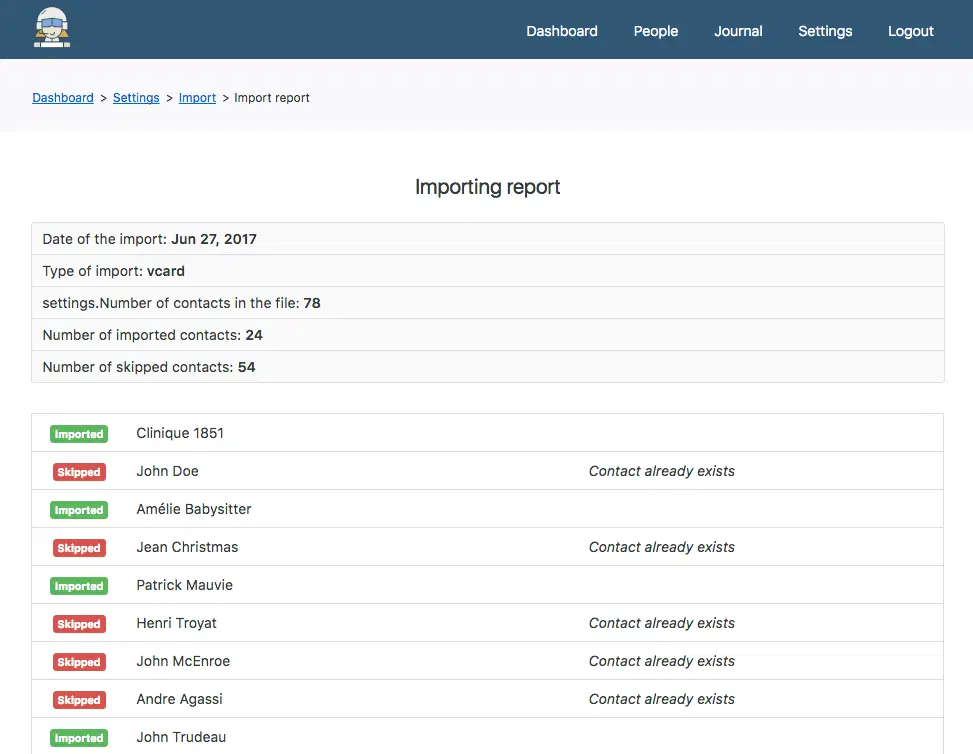Click the 'Importing report' heading

[487, 187]
